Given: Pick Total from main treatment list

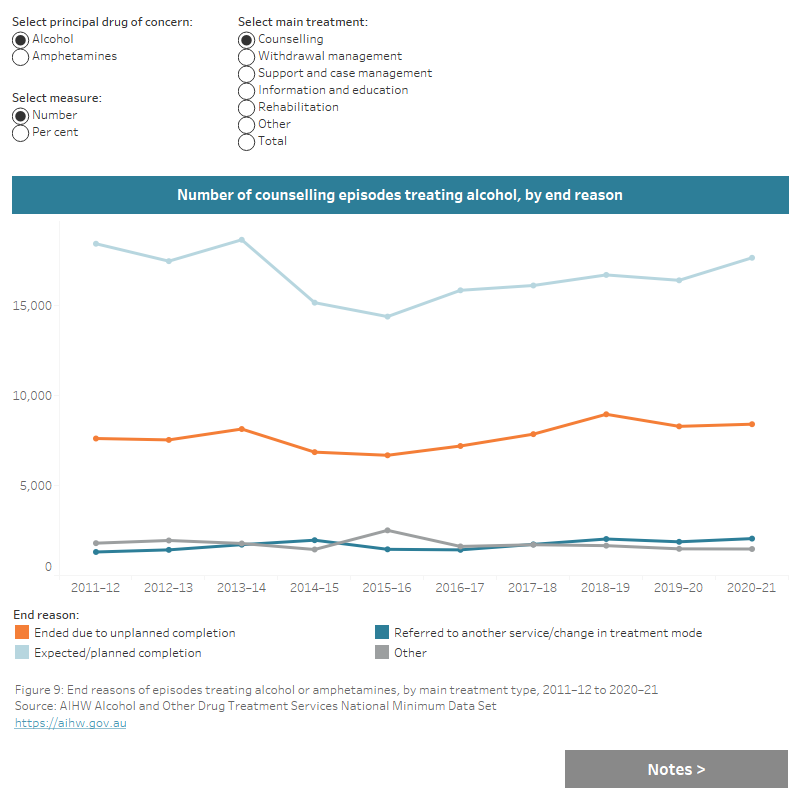Looking at the screenshot, I should pyautogui.click(x=246, y=141).
